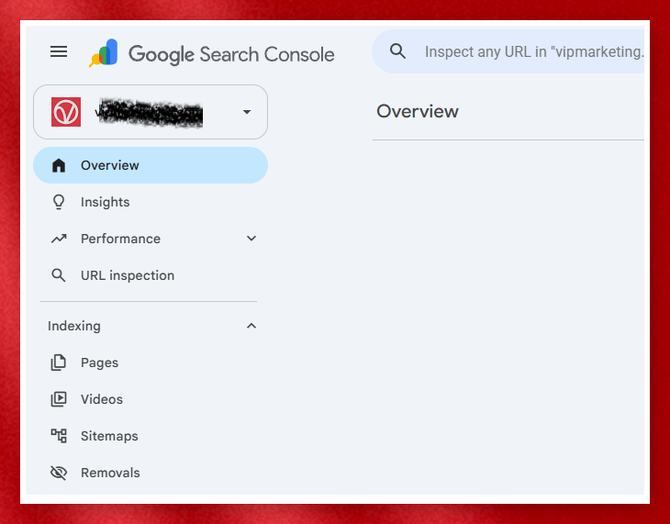Focus the Inspect any URL search field
The height and width of the screenshot is (524, 670).
click(508, 51)
